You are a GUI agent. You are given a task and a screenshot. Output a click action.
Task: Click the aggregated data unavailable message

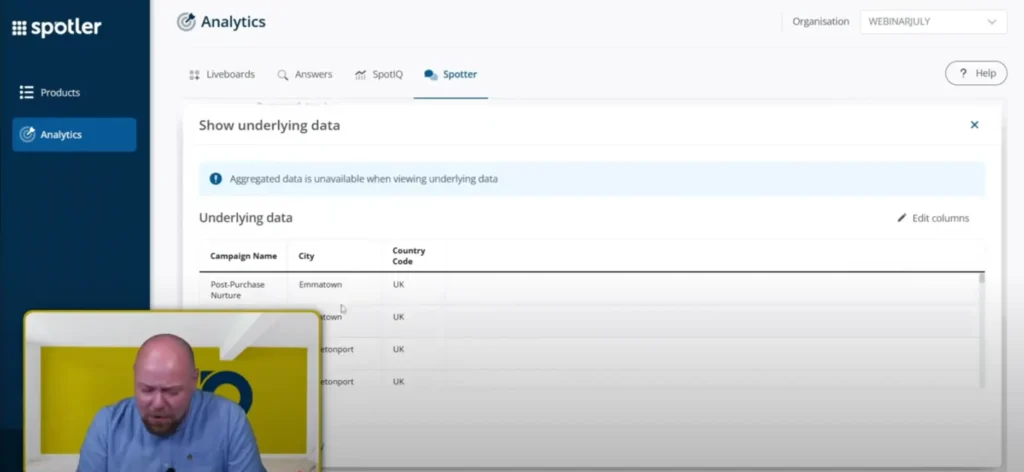pyautogui.click(x=363, y=179)
